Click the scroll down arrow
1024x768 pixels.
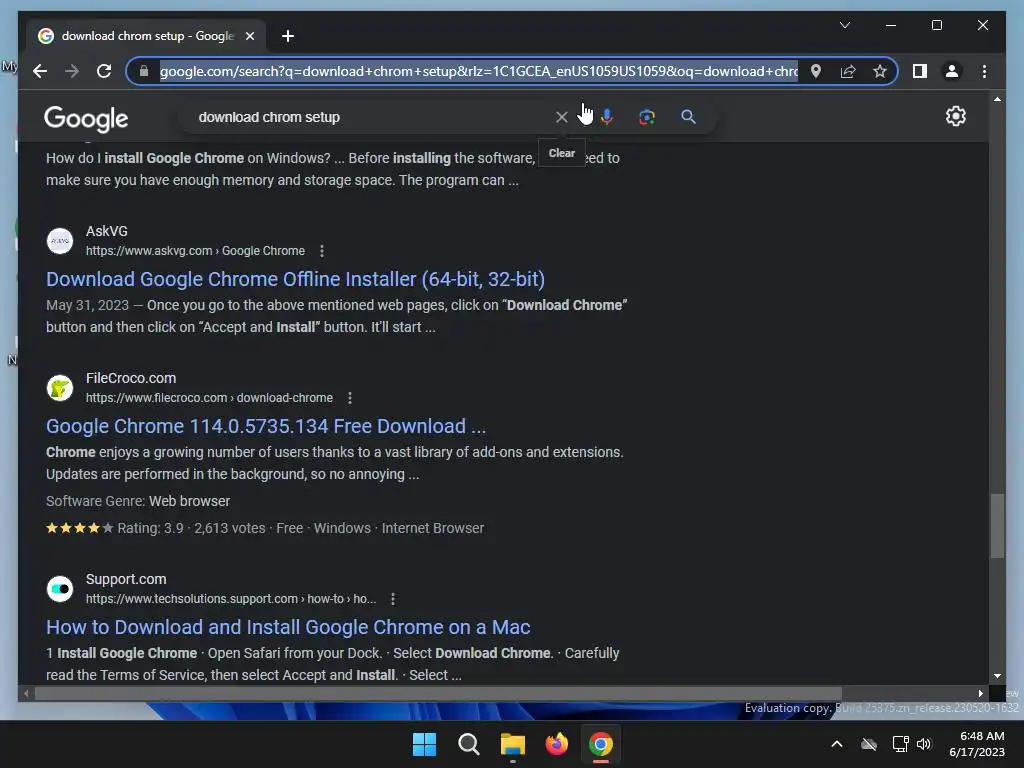pyautogui.click(x=997, y=676)
